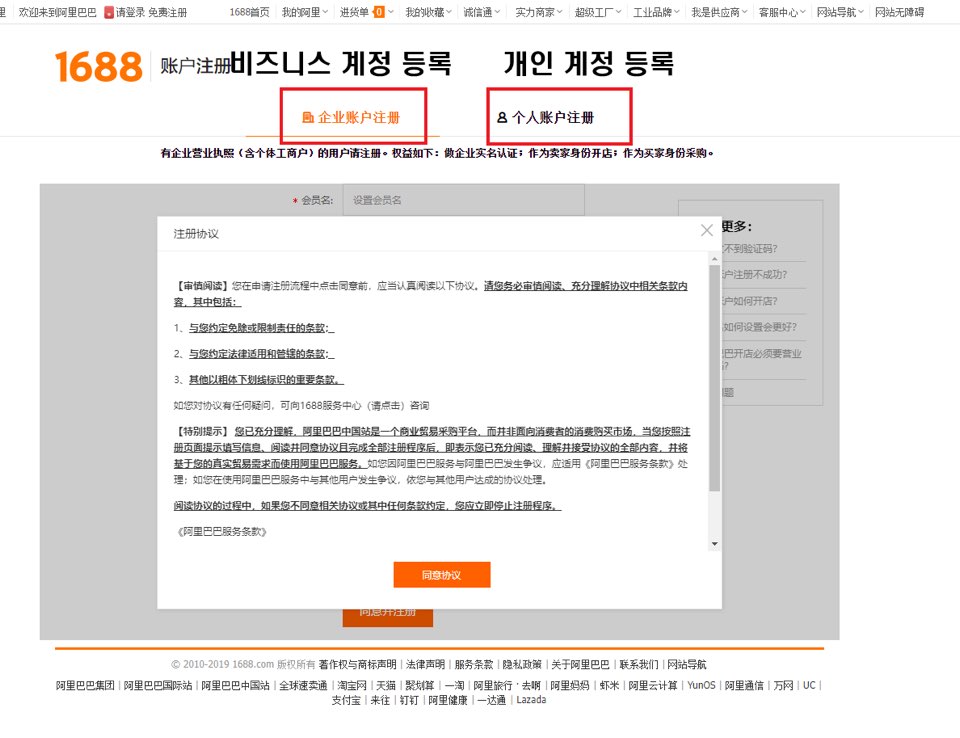Open 钉钉 footer link

[410, 700]
